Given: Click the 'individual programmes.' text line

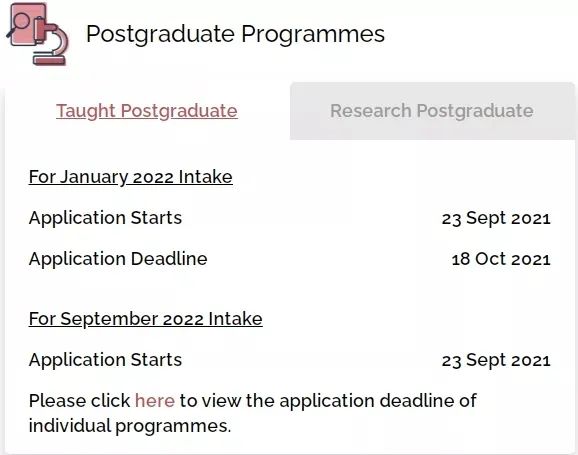Looking at the screenshot, I should click(130, 426).
